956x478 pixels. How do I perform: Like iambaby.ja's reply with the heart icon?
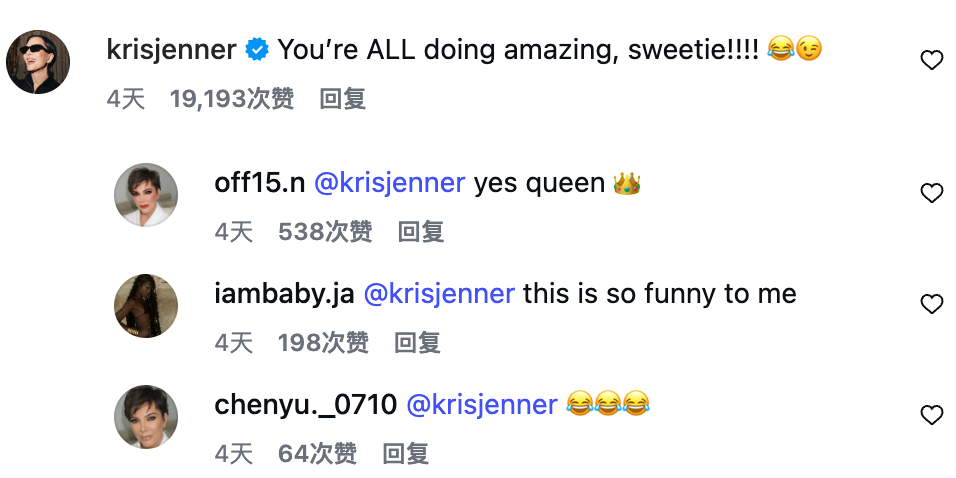[931, 304]
